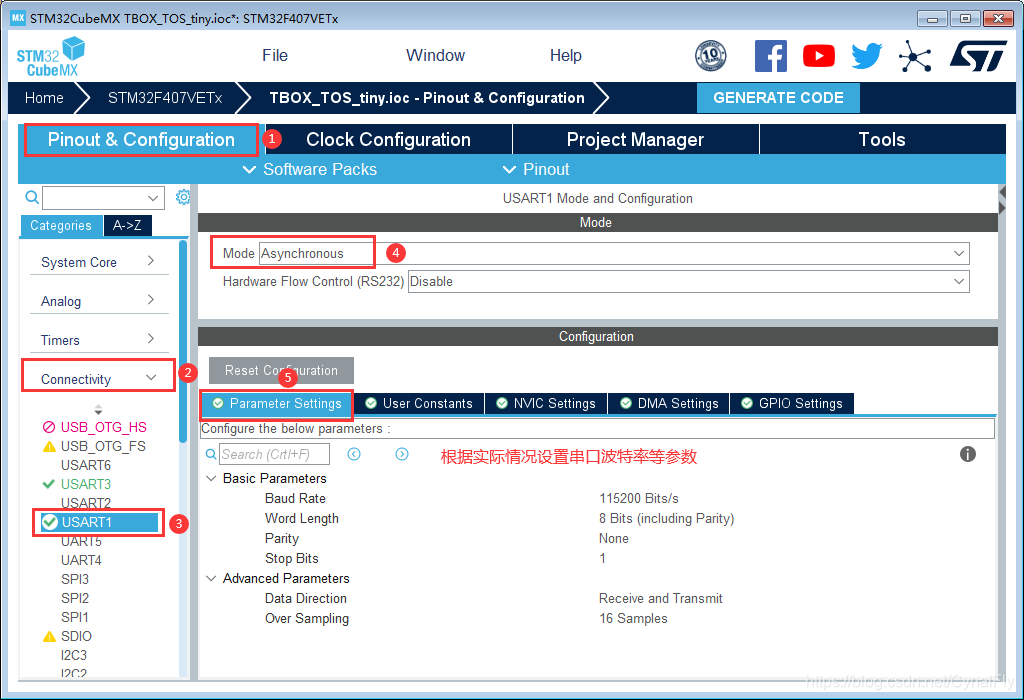Screen dimensions: 1024x700
Task: Collapse the Connectivity category
Action: coord(99,379)
